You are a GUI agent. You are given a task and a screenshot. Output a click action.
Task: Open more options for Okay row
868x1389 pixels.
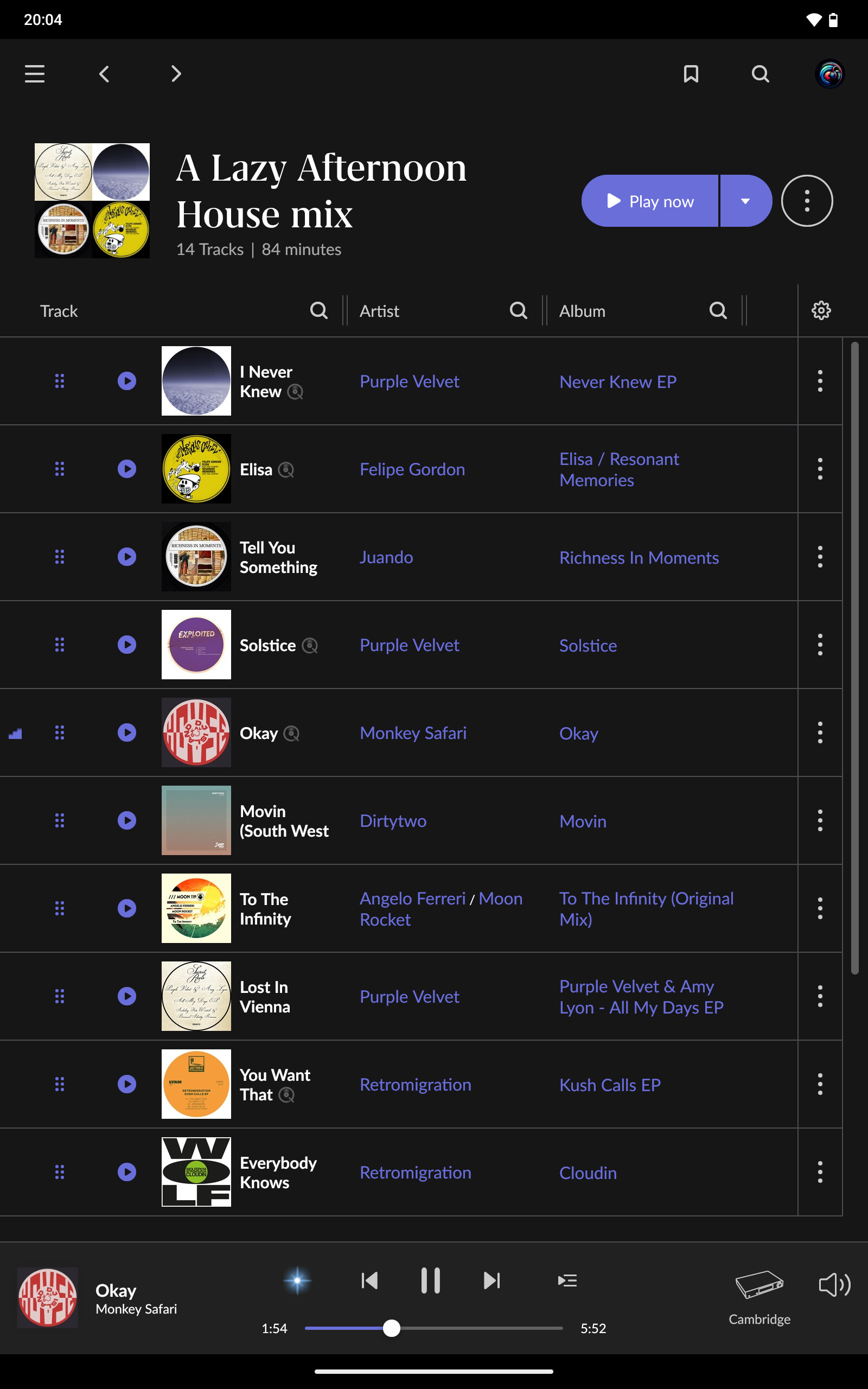[x=820, y=732]
